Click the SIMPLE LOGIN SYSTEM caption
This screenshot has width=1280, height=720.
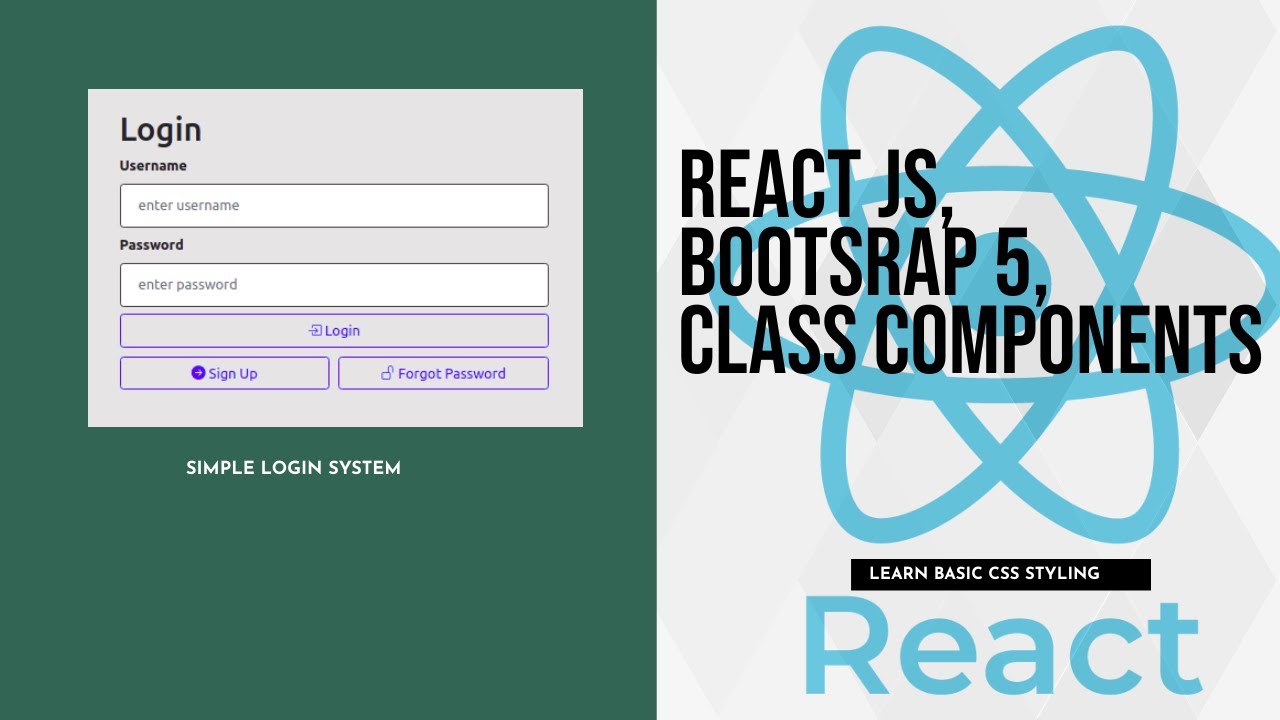click(293, 468)
